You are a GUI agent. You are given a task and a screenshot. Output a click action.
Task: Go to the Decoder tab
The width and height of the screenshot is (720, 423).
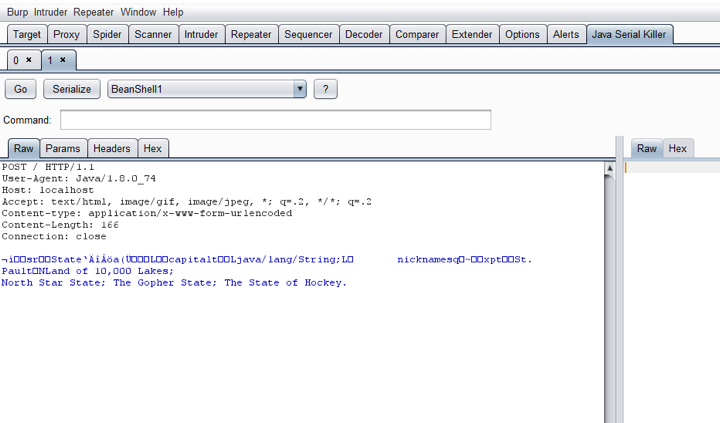(363, 34)
